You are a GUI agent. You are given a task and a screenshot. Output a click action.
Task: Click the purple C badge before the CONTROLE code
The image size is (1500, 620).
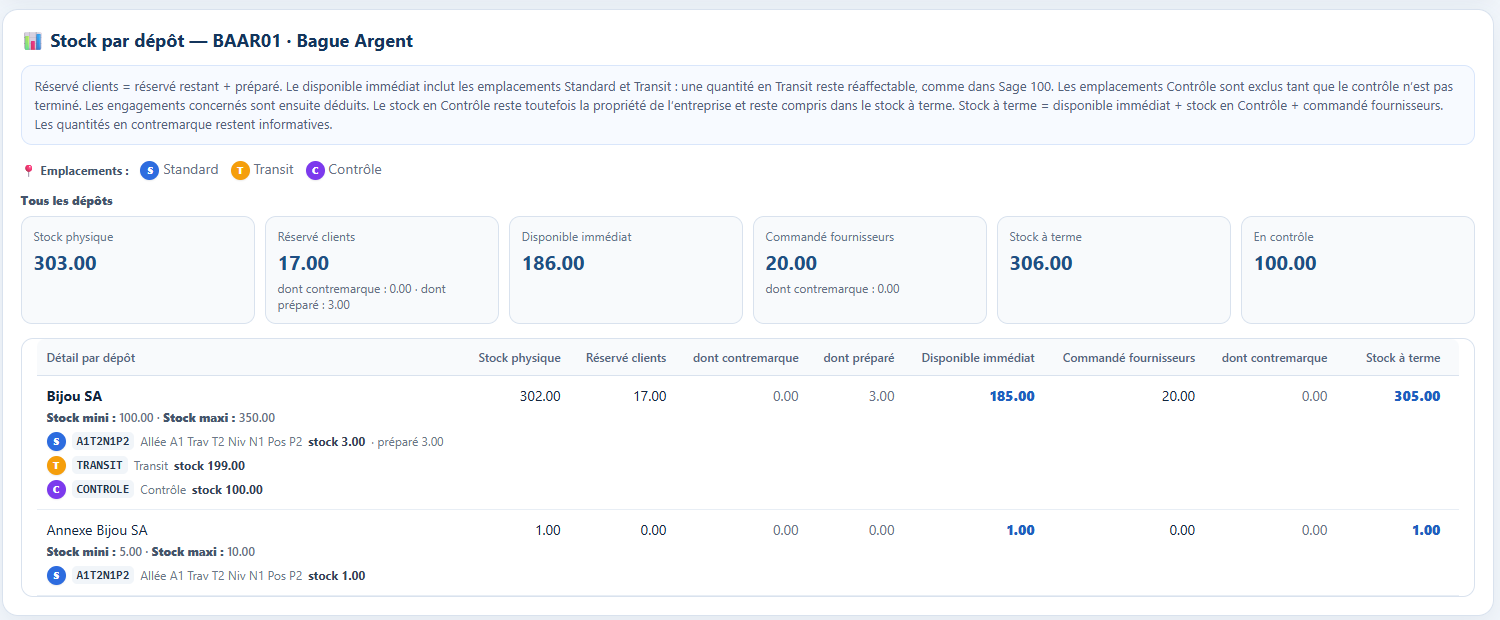pos(57,489)
